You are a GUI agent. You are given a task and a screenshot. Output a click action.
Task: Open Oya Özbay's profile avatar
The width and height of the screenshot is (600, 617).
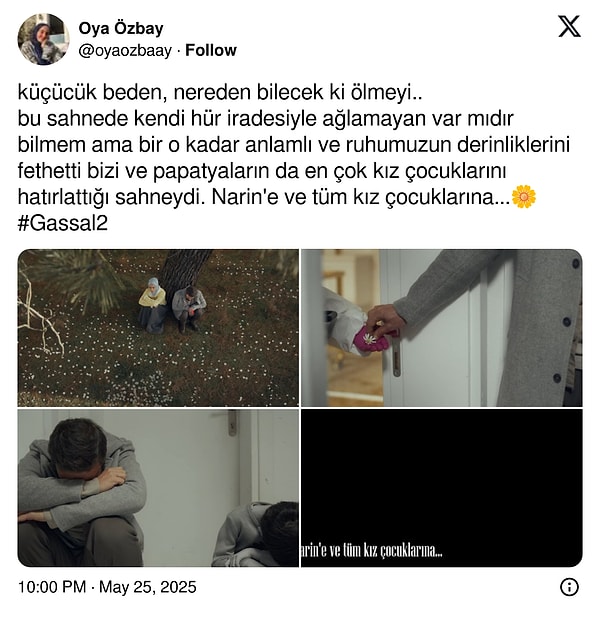tap(43, 39)
